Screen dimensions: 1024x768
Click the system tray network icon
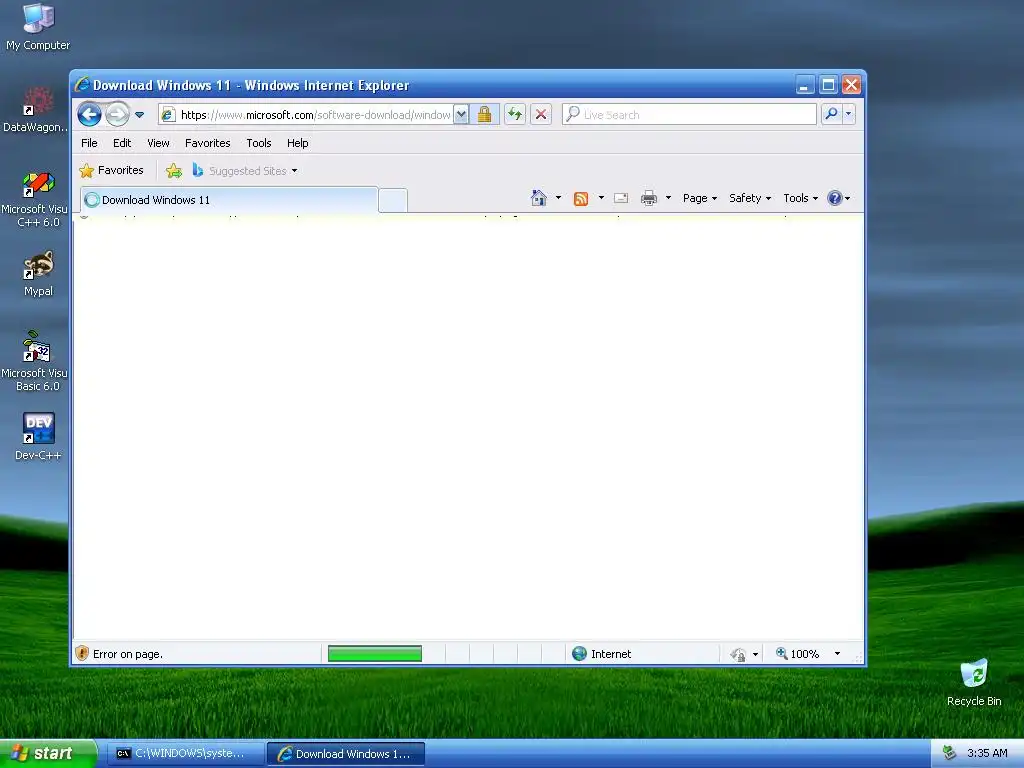(950, 753)
